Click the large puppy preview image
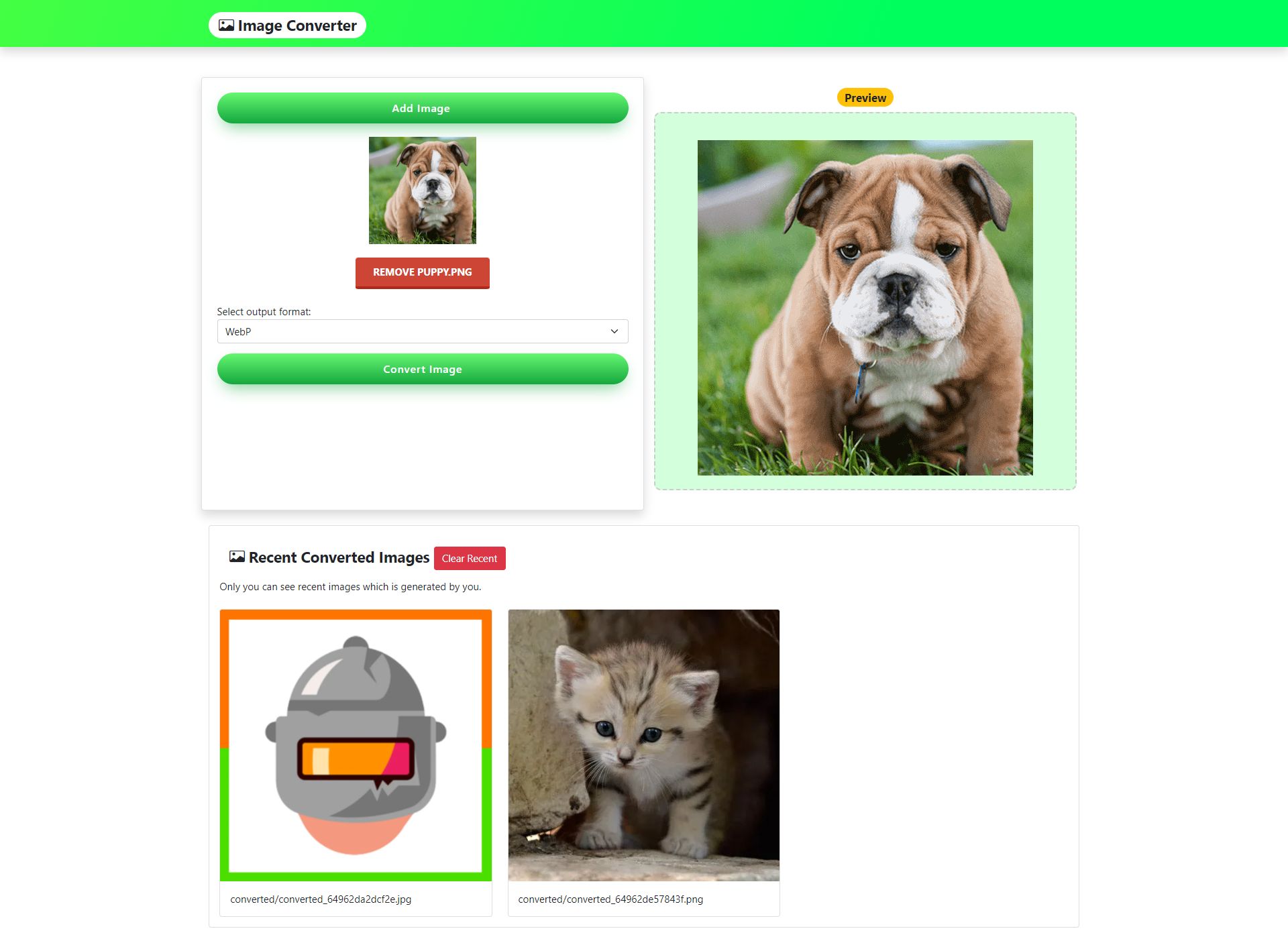Image resolution: width=1288 pixels, height=943 pixels. point(865,308)
